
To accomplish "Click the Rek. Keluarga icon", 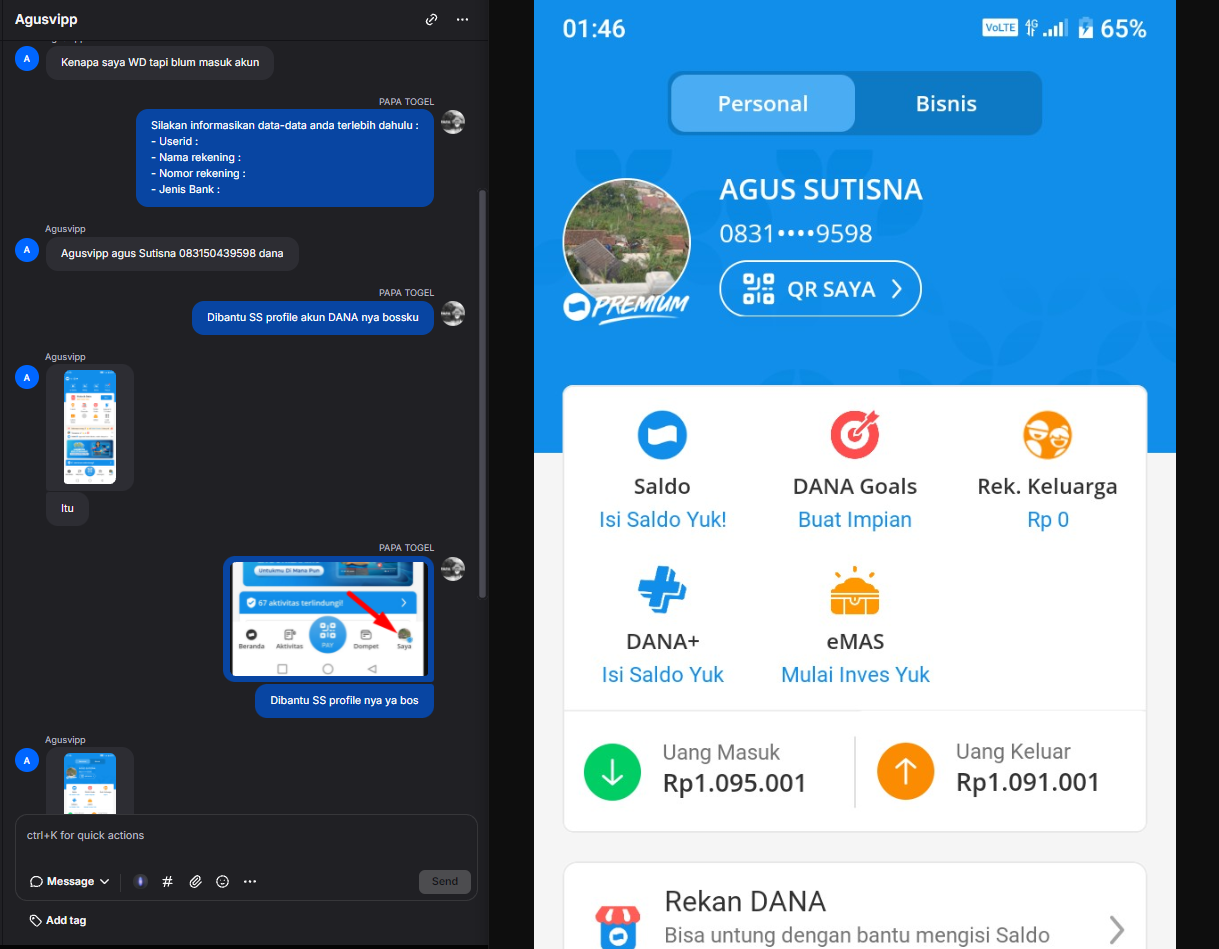I will pyautogui.click(x=1047, y=435).
